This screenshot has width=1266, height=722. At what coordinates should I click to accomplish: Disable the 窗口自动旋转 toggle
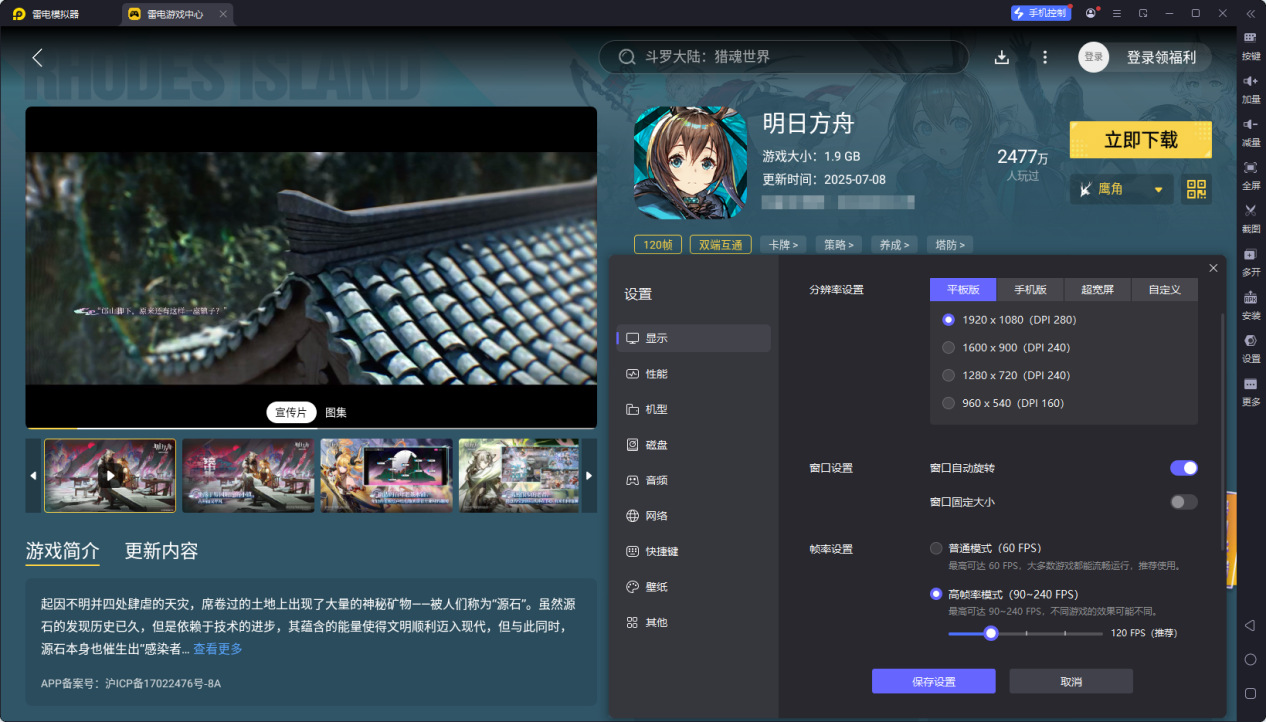click(1184, 467)
